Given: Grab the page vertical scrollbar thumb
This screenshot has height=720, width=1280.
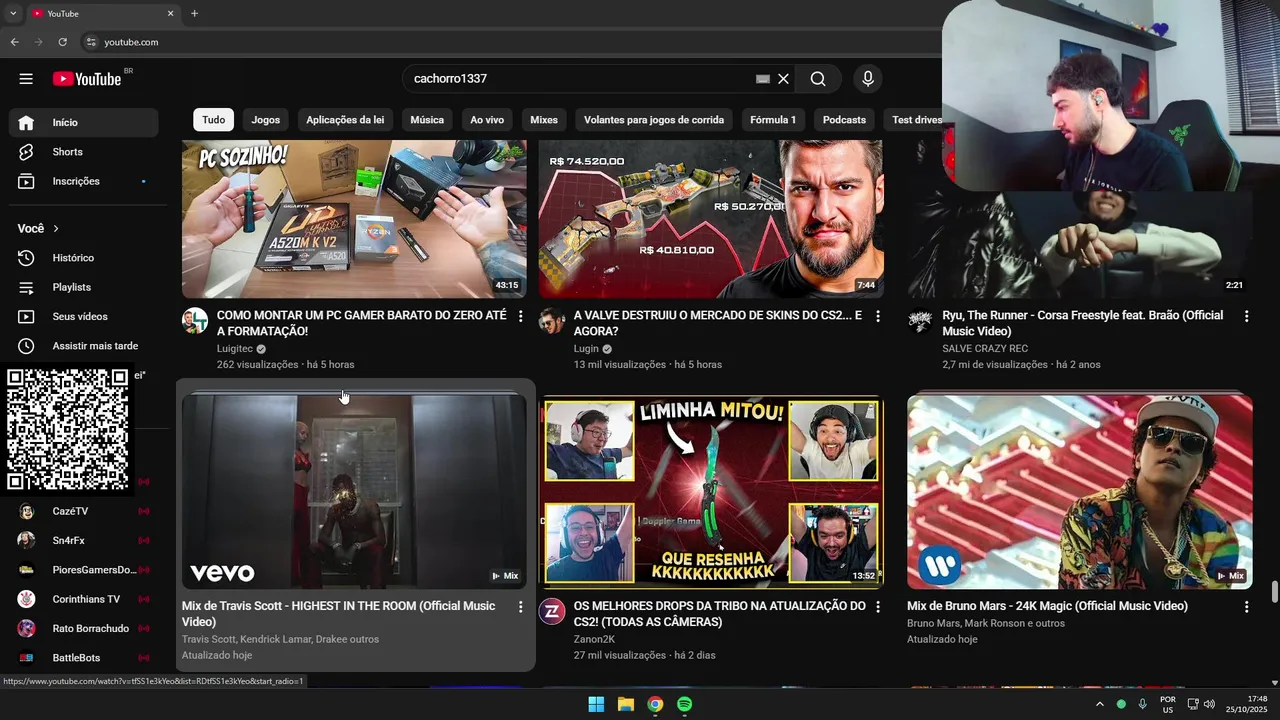Looking at the screenshot, I should (1274, 592).
